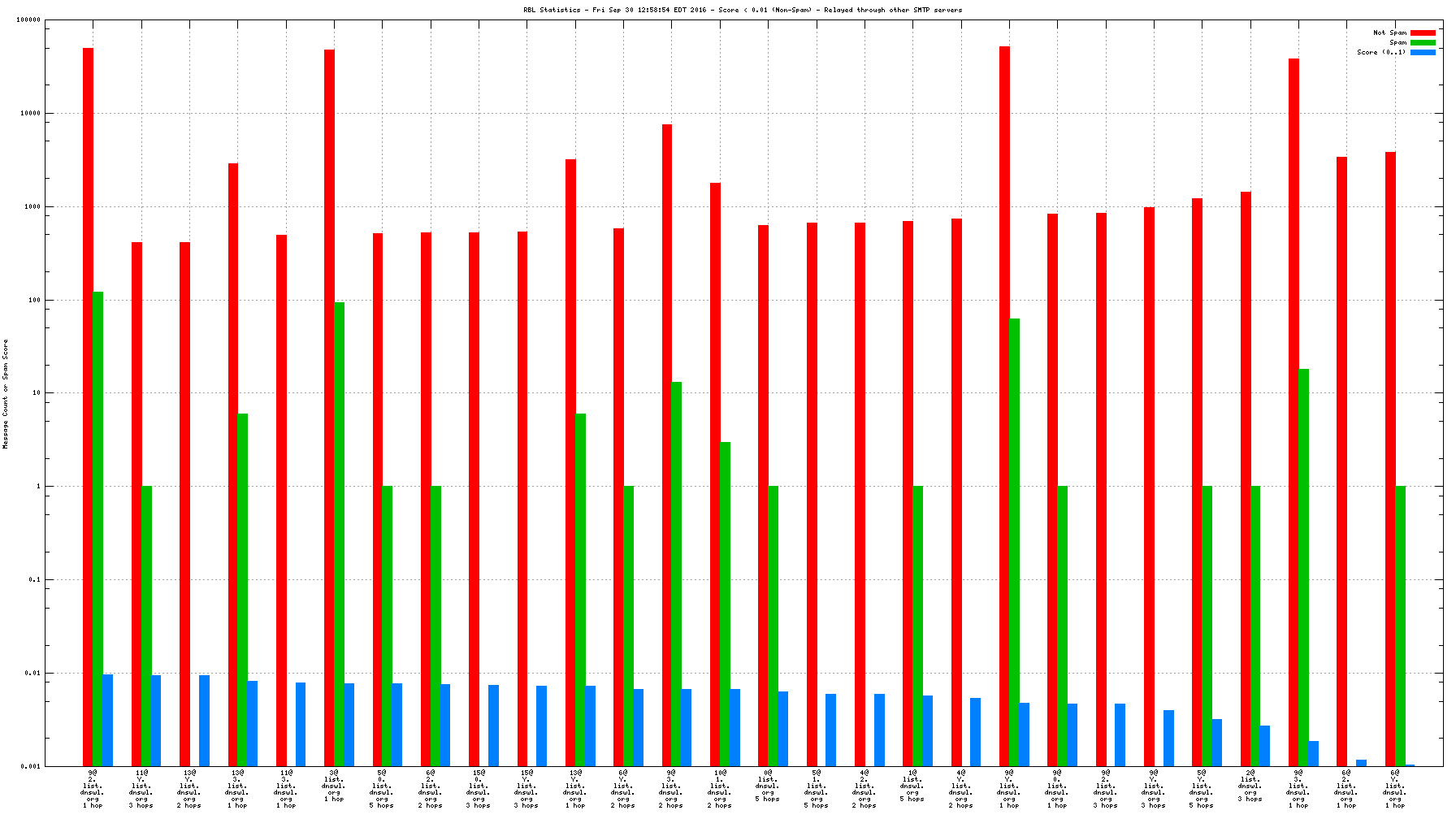Click the blue bar for 2@list.dnswl.org 3 hops
Screen dimensions: 1456x819
1264,745
